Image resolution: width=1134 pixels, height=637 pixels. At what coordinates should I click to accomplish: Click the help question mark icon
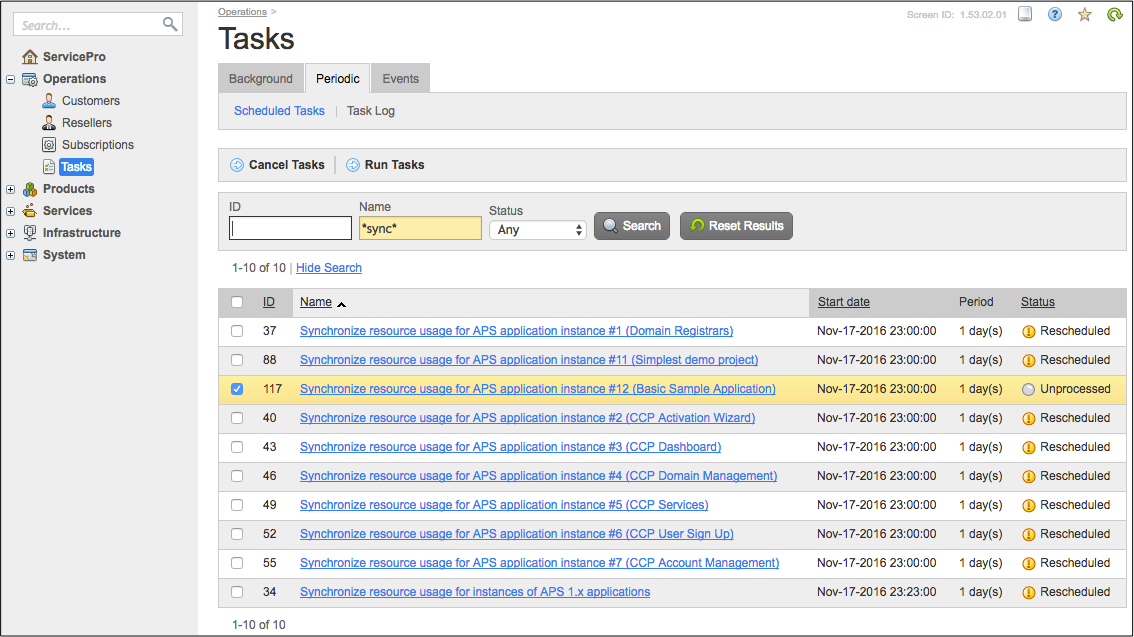coord(1054,14)
